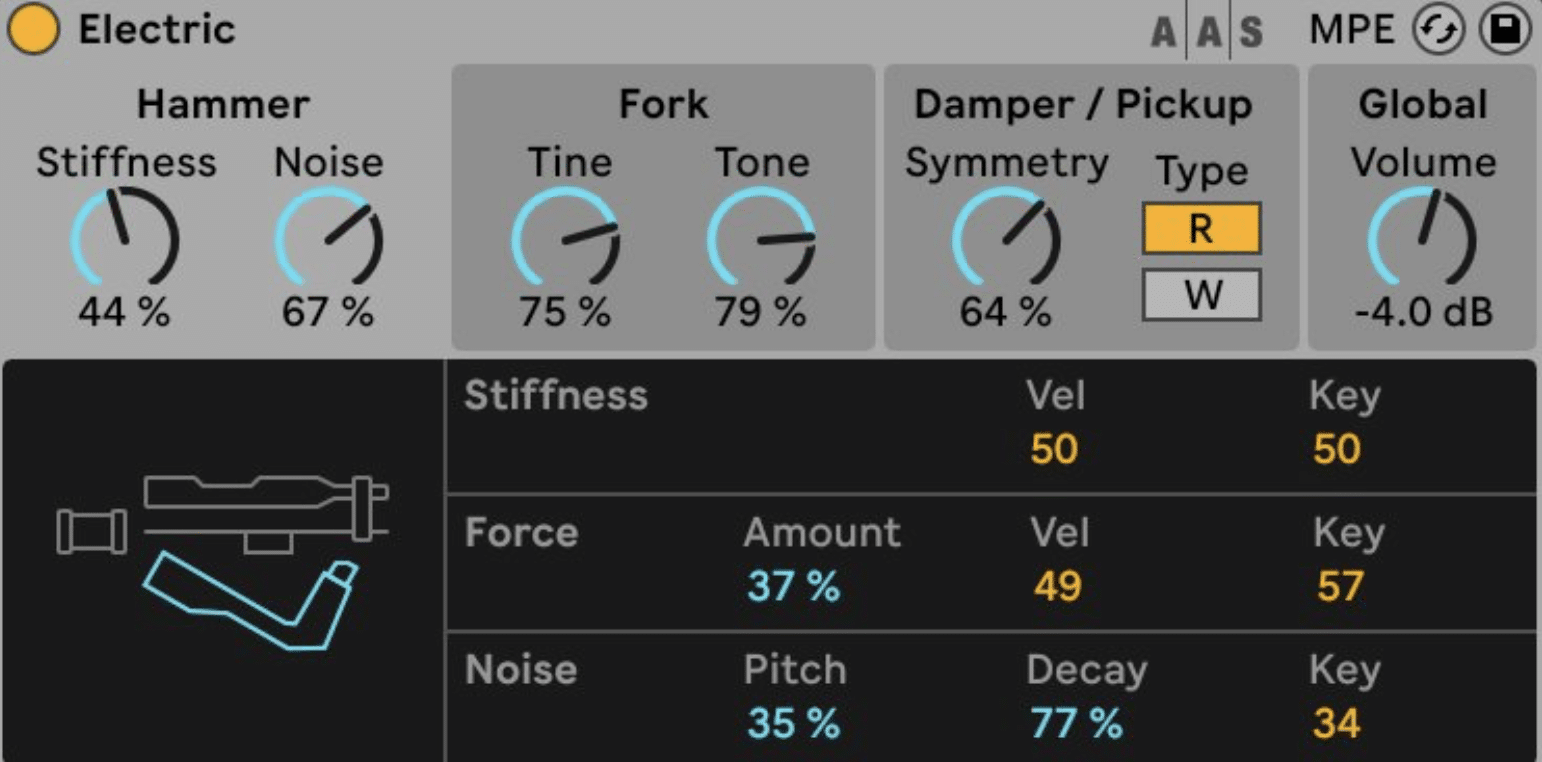Save preset with the disk icon
Viewport: 1542px width, 762px height.
pyautogui.click(x=1505, y=31)
